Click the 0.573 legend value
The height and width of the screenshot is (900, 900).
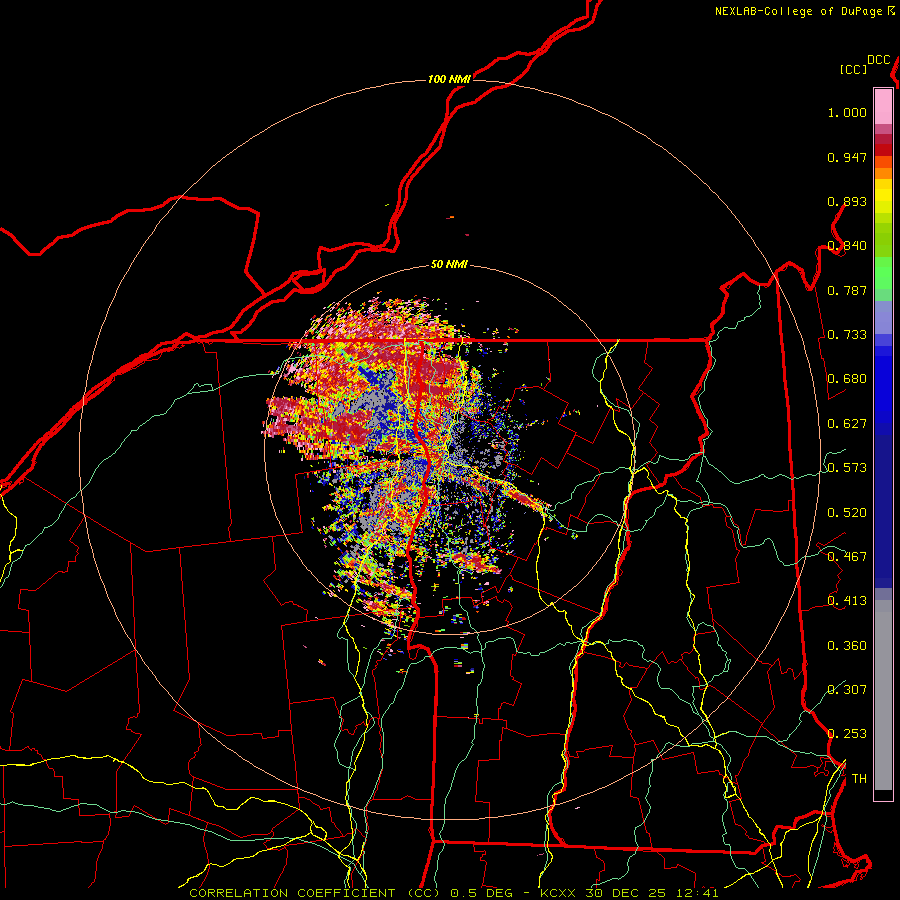(847, 468)
